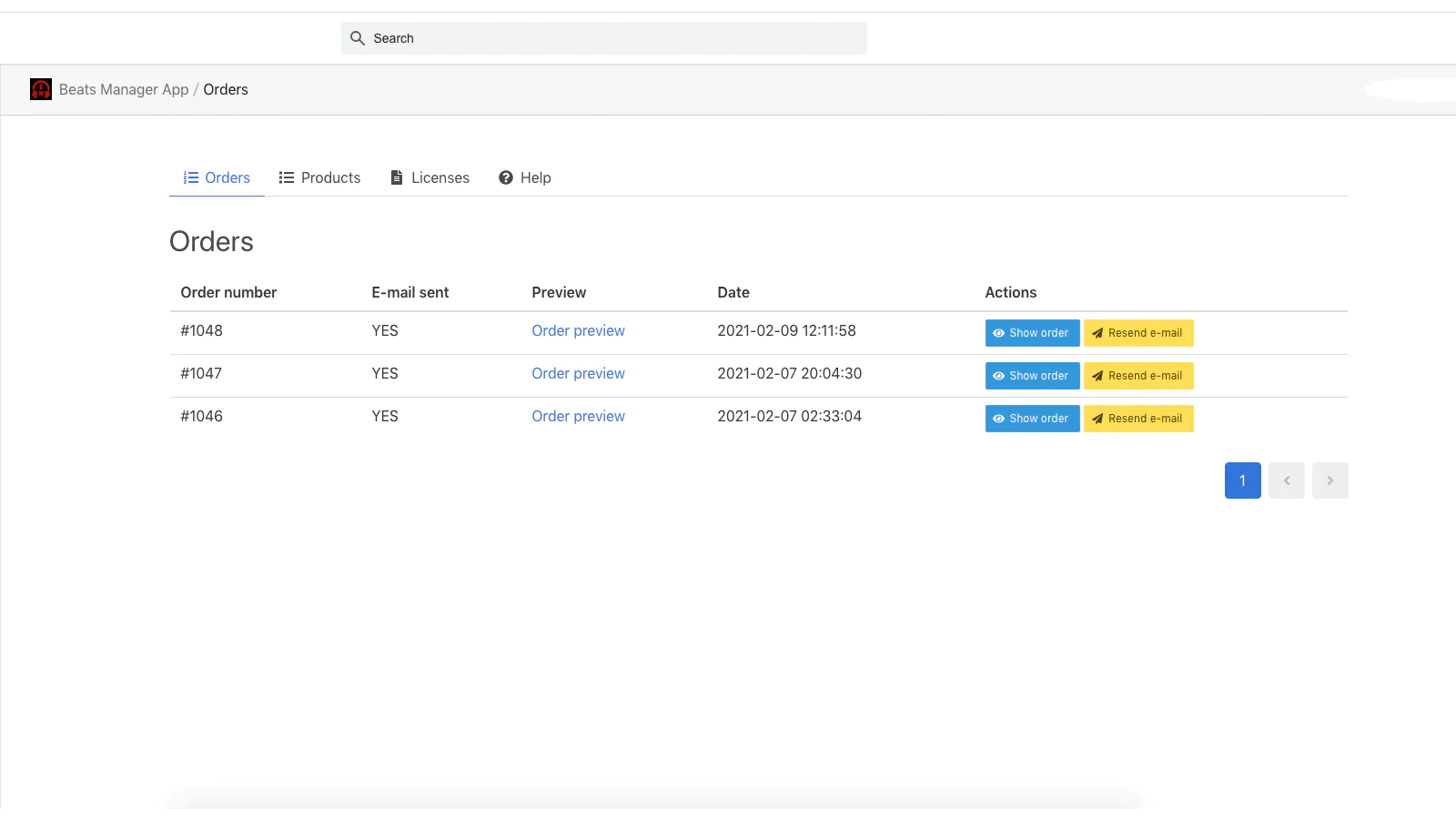The image size is (1456, 819).
Task: Select page 1 in pagination
Action: coord(1242,480)
